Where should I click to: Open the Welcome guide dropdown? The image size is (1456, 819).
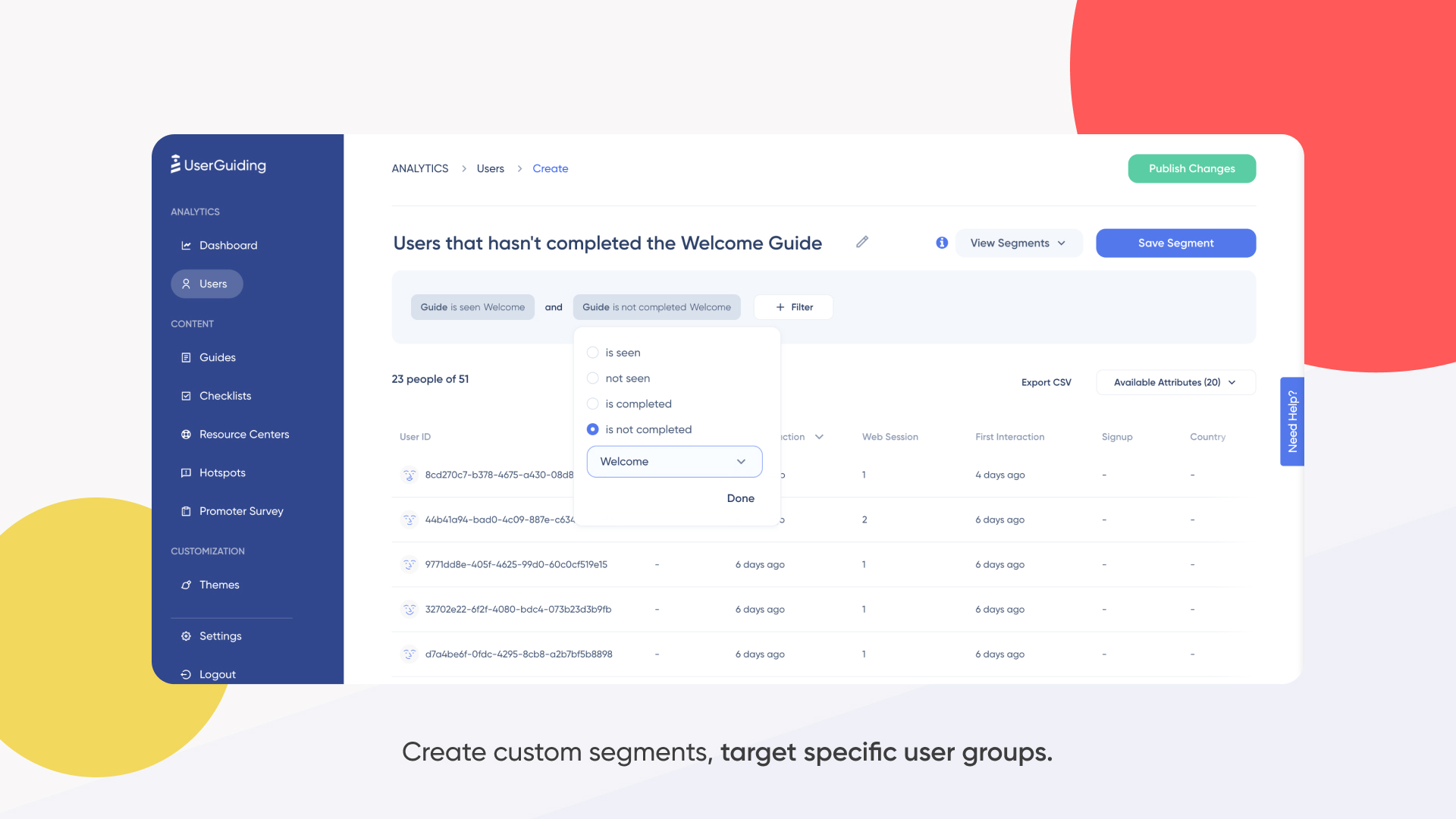pyautogui.click(x=674, y=462)
